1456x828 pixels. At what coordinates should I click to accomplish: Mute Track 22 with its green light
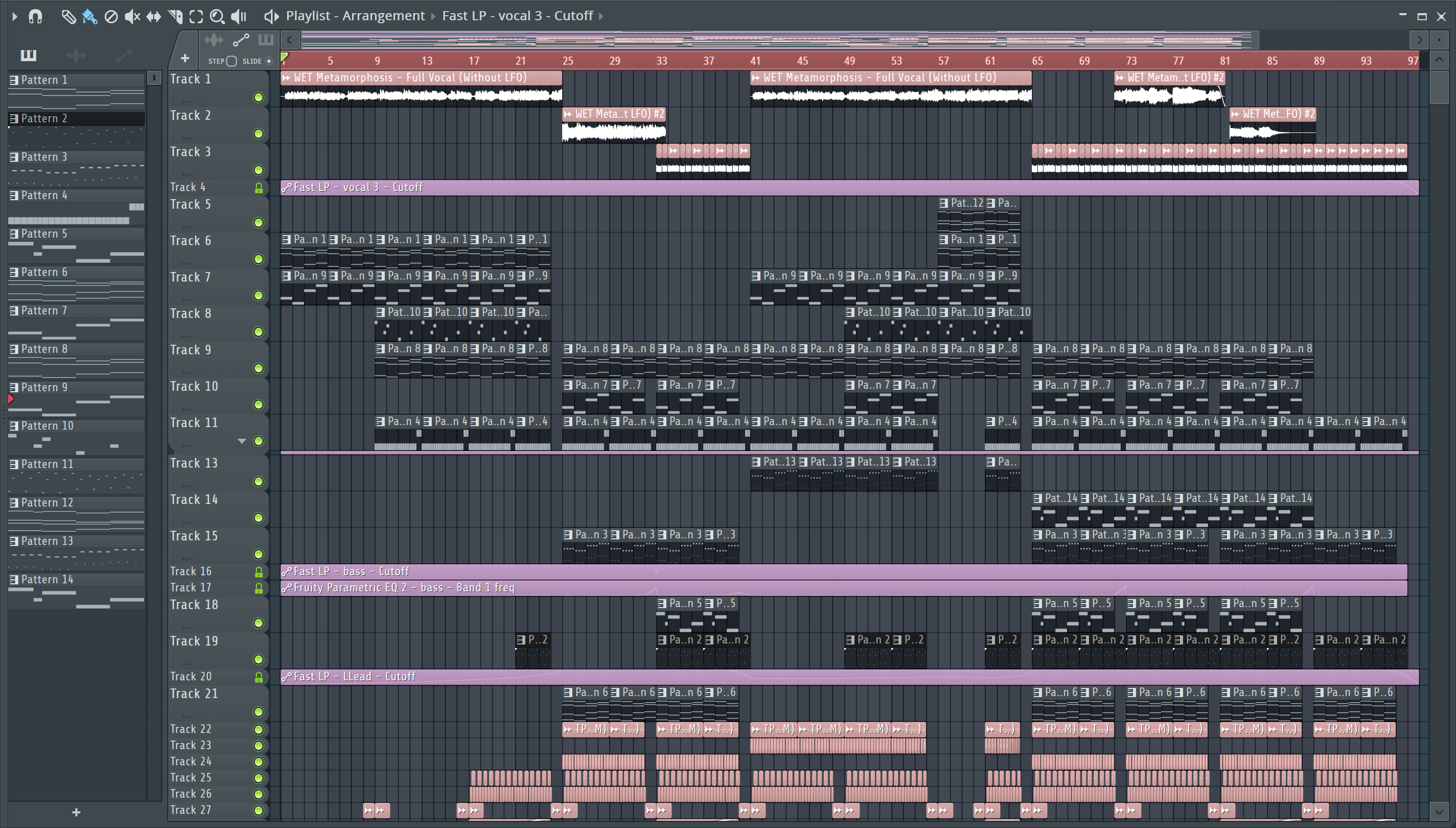(x=259, y=729)
